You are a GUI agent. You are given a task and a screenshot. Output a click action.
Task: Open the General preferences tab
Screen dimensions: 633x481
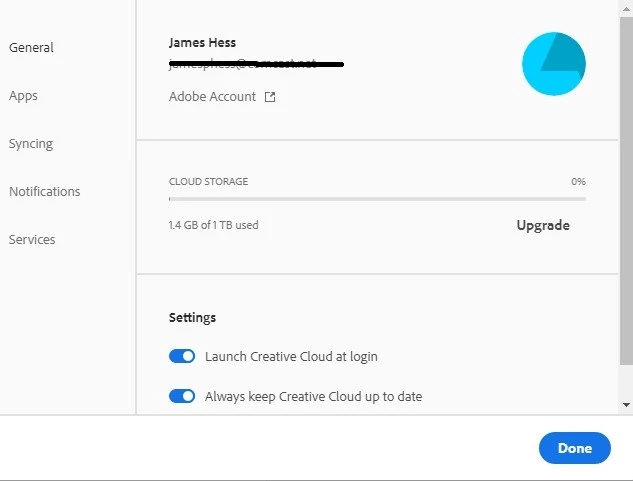point(31,48)
